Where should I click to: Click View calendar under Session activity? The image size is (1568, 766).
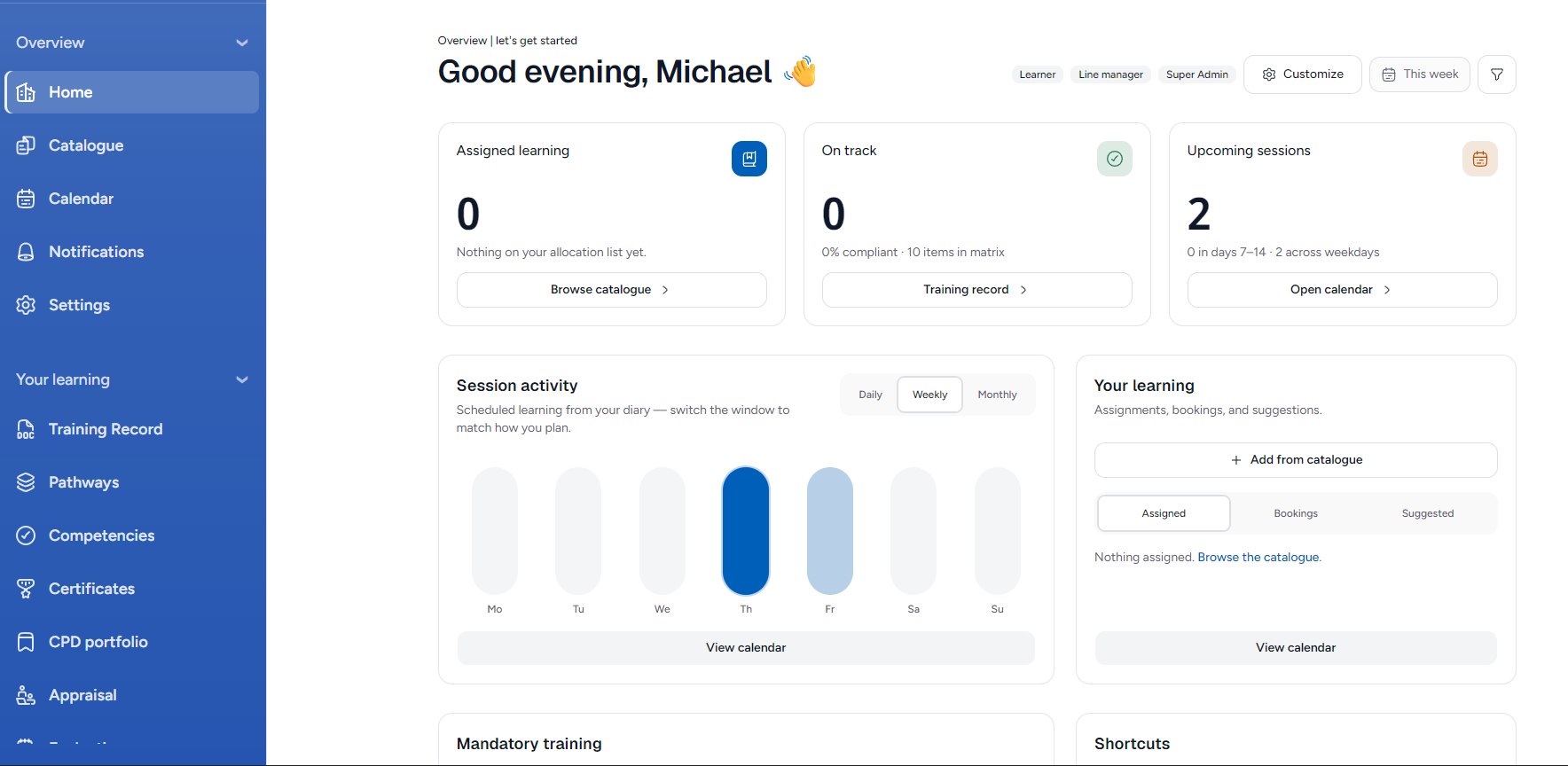click(x=746, y=648)
